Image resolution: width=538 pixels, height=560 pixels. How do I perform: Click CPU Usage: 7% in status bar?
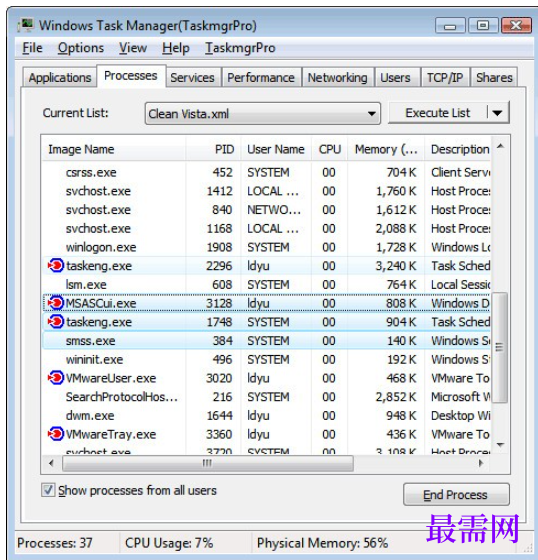click(x=169, y=543)
